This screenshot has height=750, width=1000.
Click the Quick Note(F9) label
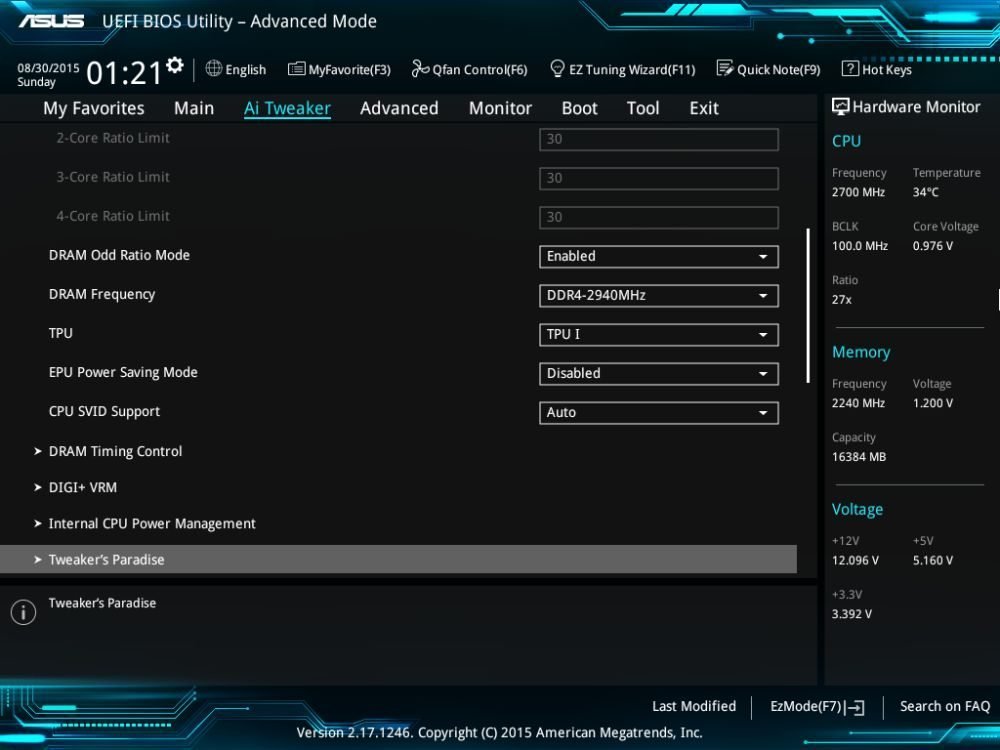779,70
